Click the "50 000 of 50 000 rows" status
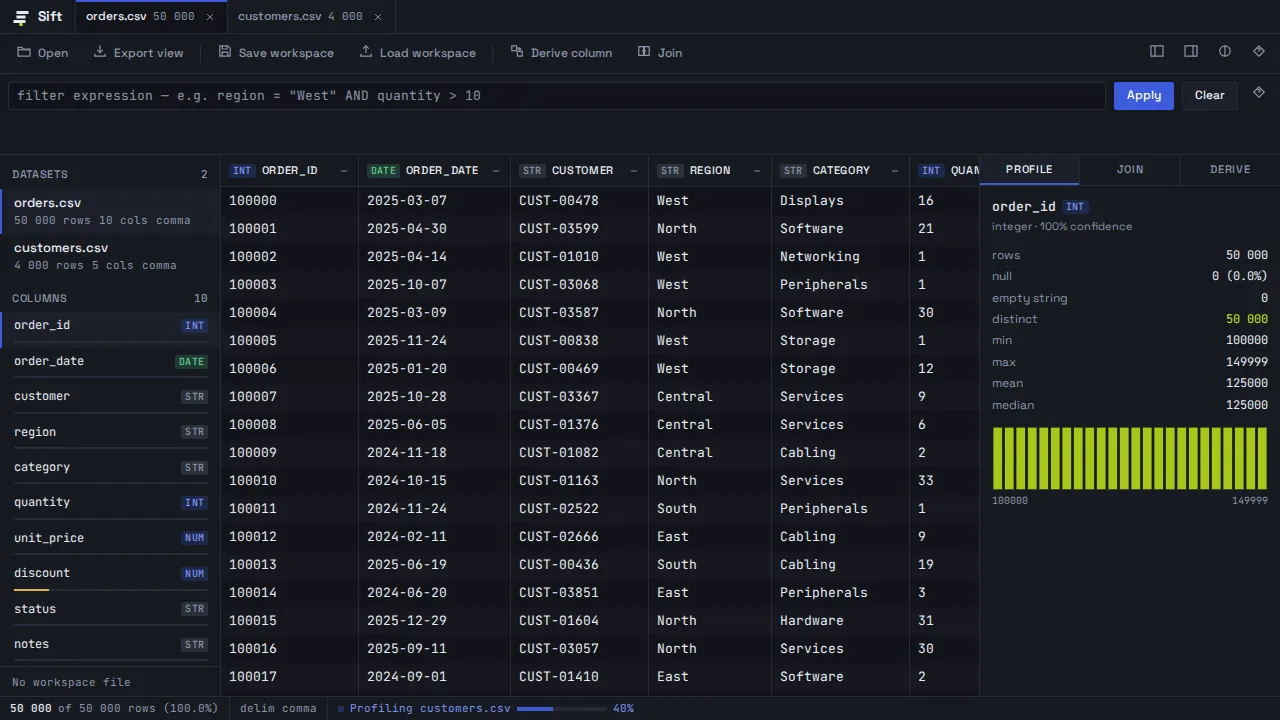Image resolution: width=1280 pixels, height=720 pixels. [x=114, y=708]
